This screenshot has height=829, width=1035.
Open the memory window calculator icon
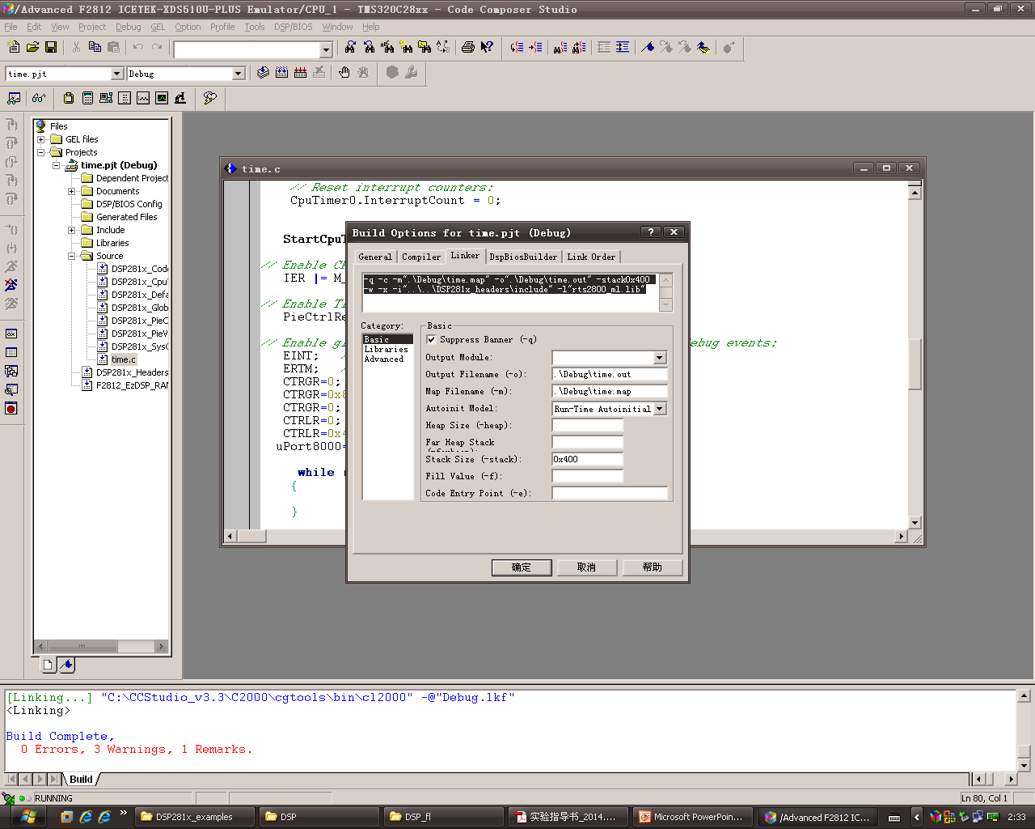87,98
